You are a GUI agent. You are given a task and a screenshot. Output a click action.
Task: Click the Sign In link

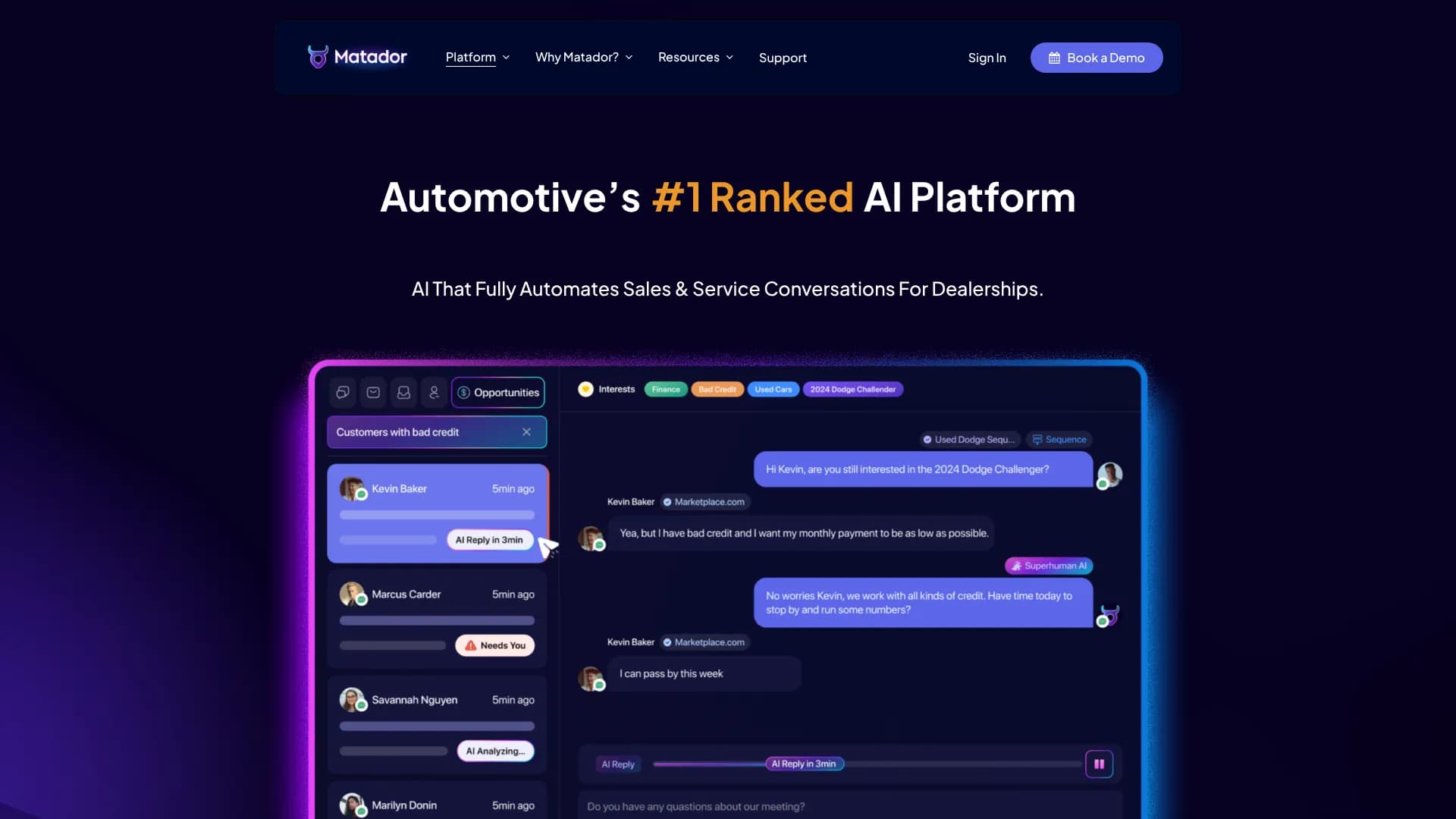[987, 58]
